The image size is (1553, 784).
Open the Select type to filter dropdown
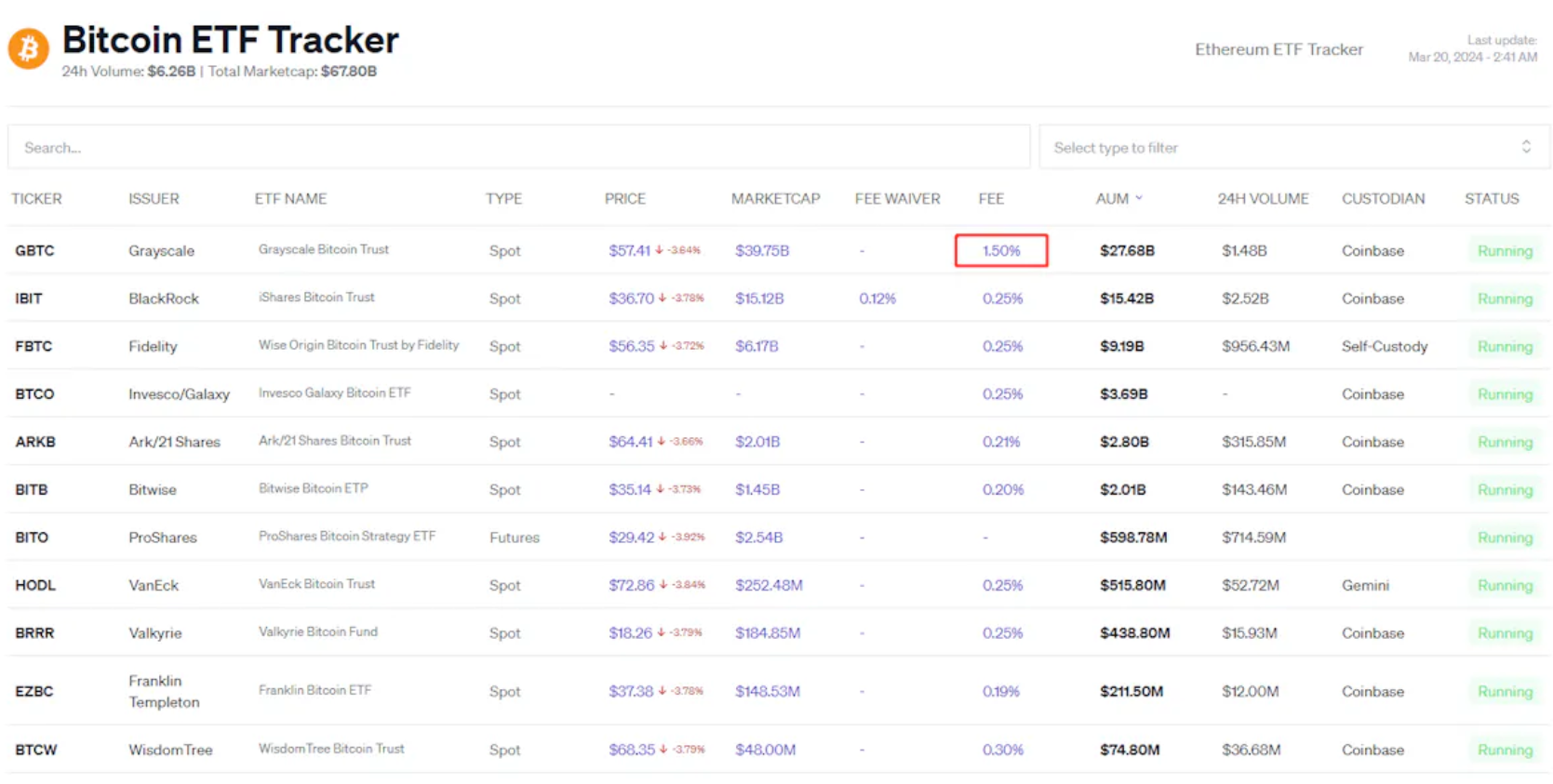click(1293, 148)
